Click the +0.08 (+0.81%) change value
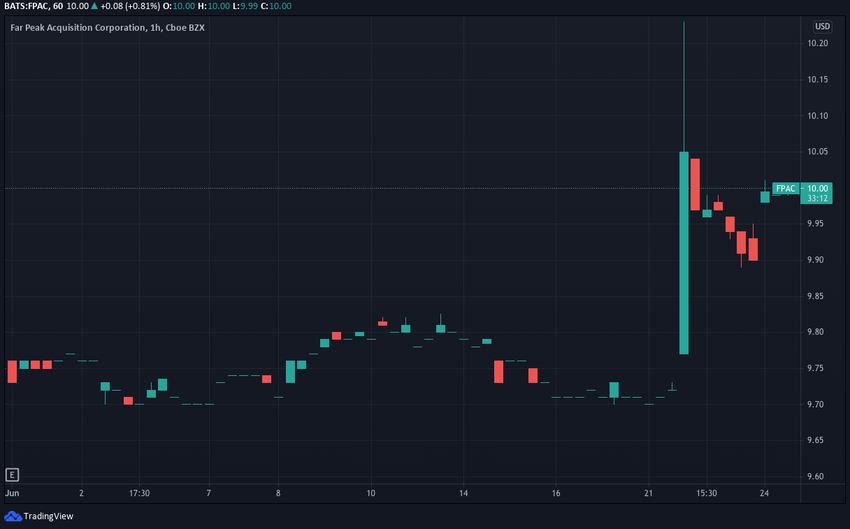This screenshot has height=529, width=850. click(130, 6)
